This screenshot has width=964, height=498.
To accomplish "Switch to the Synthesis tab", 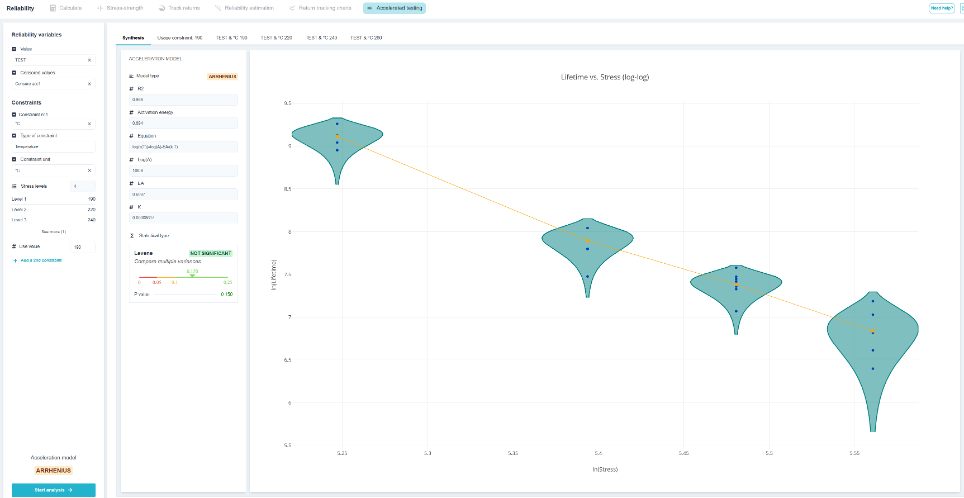I will tap(133, 38).
